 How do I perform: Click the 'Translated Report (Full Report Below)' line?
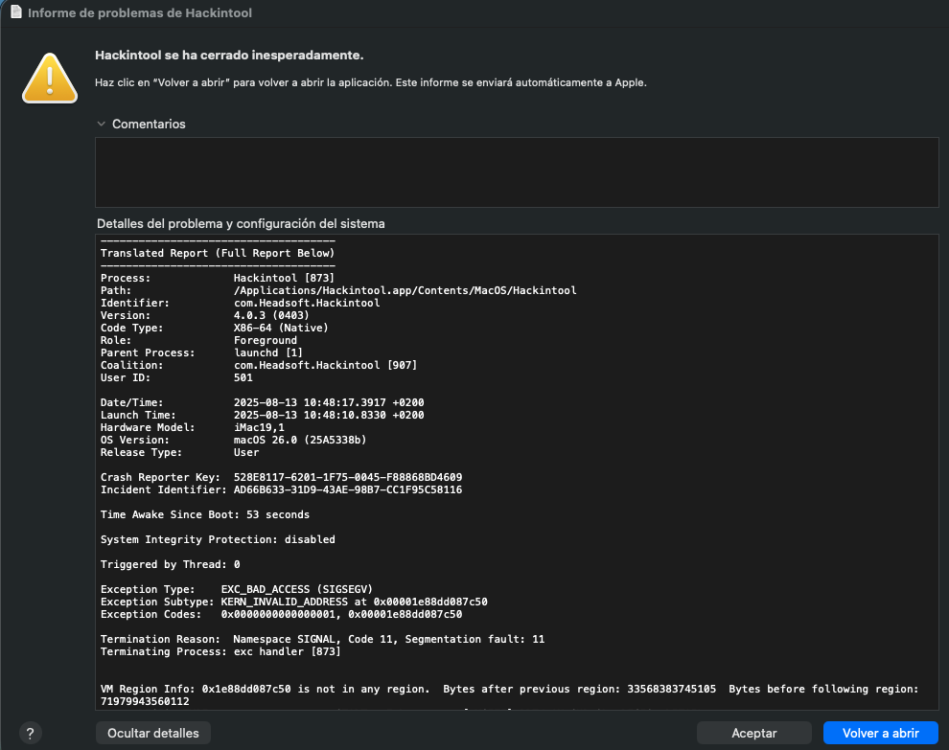tap(217, 253)
